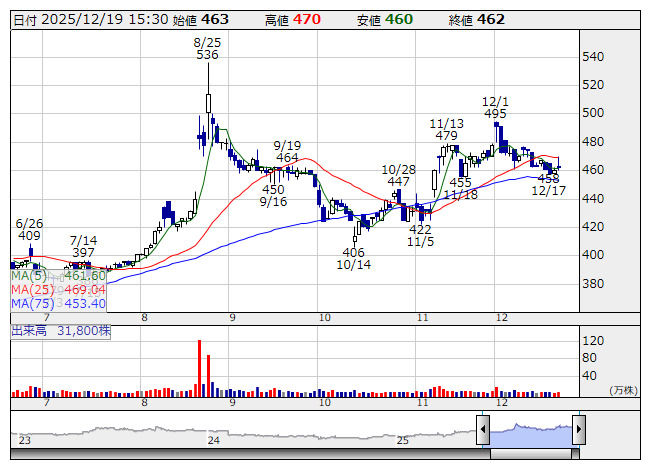Click the 9/19 464 label
Screen dimensions: 653x470
(x=287, y=152)
